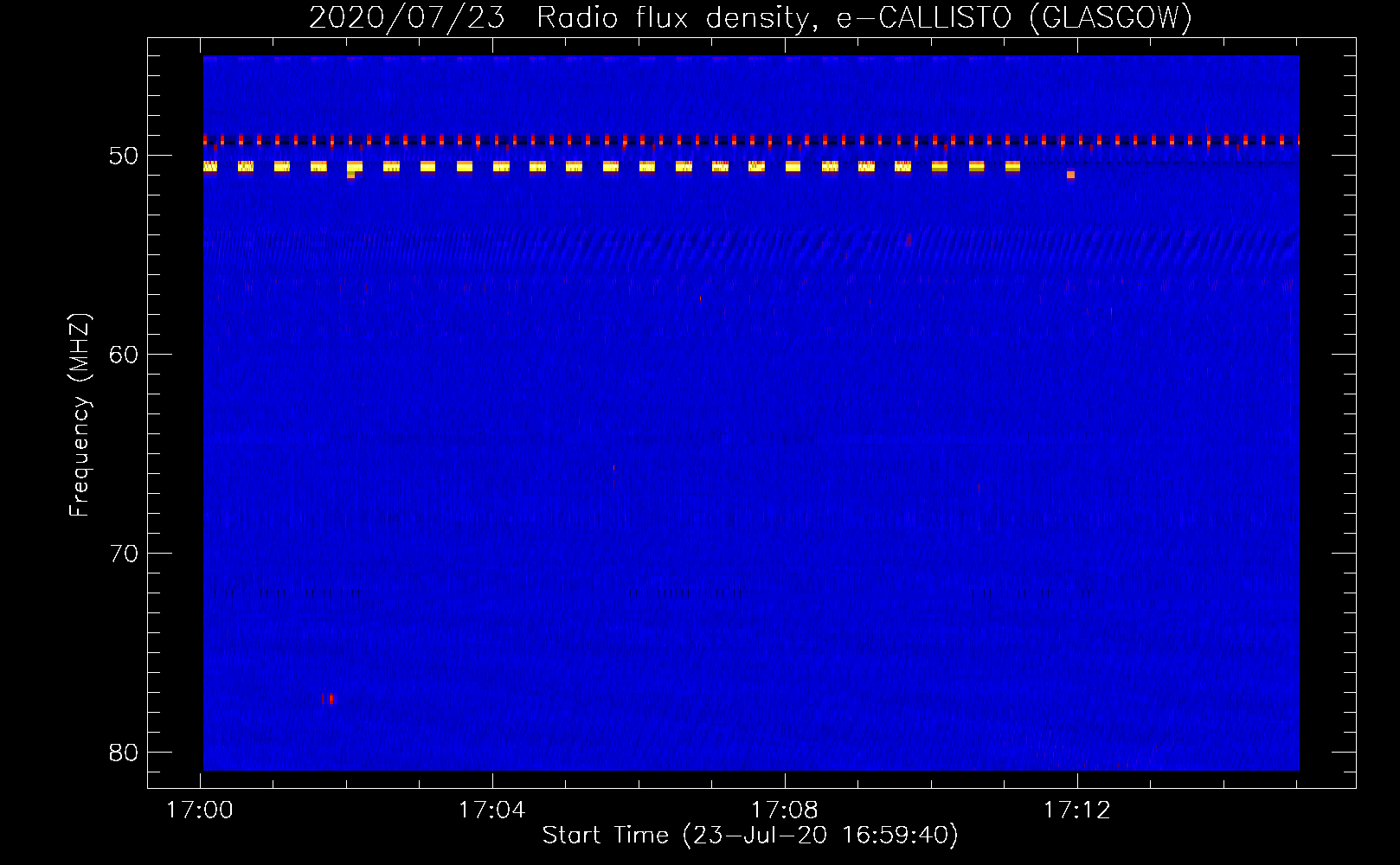Image resolution: width=1400 pixels, height=865 pixels.
Task: Click the 70 frequency tick label
Action: click(124, 554)
